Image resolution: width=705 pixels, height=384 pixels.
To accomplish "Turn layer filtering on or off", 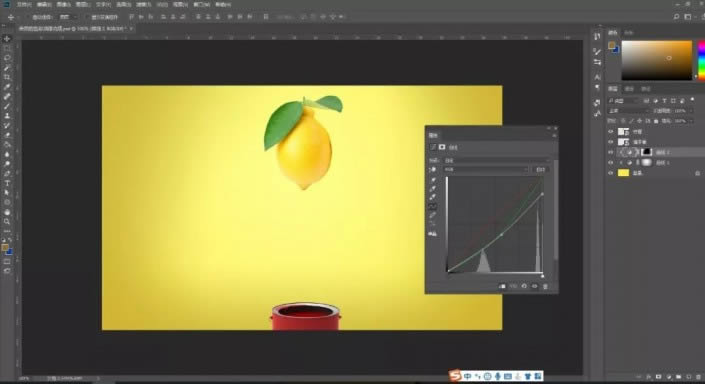I will click(x=692, y=100).
